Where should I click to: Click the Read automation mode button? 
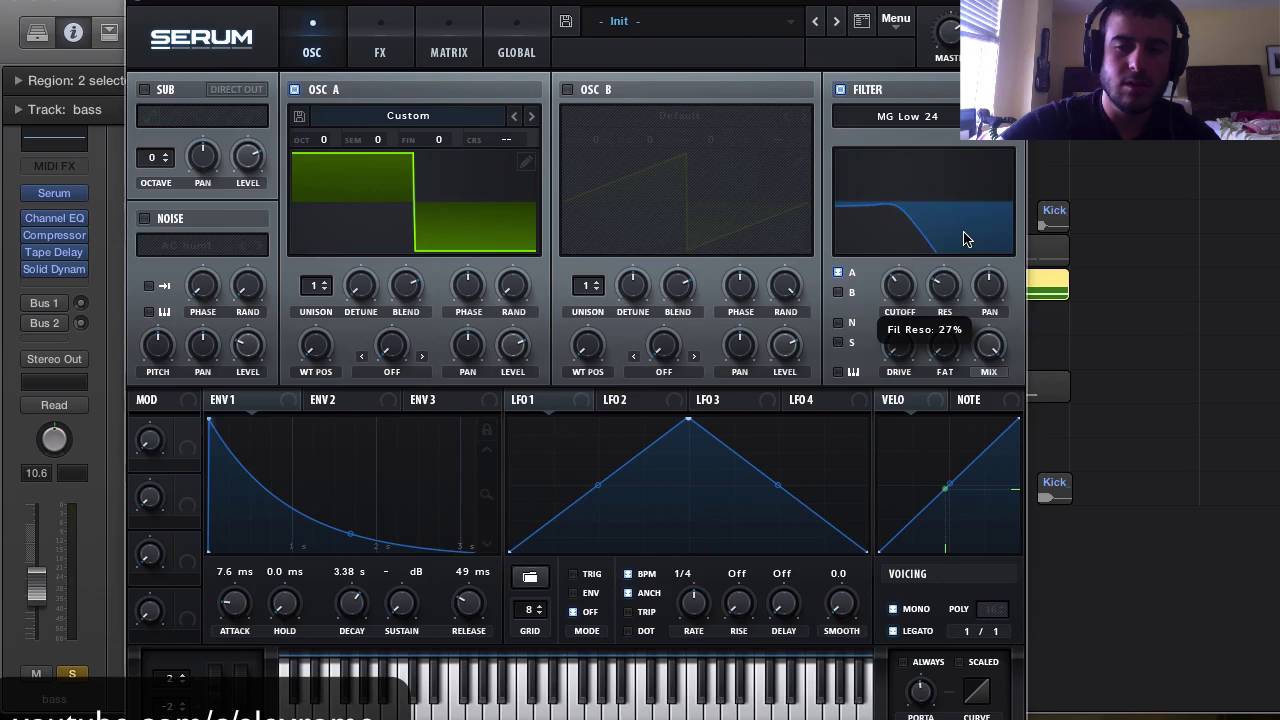click(x=55, y=405)
